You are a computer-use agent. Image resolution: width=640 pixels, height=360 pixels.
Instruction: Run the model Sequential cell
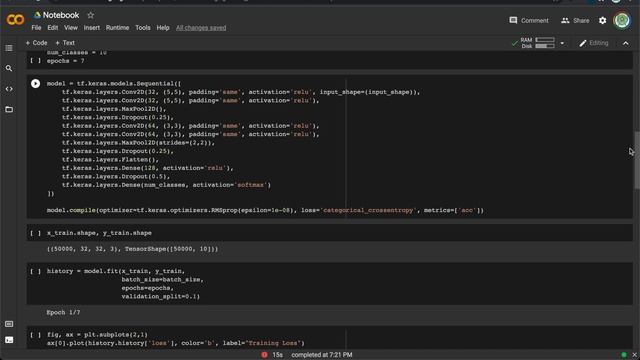coord(36,84)
